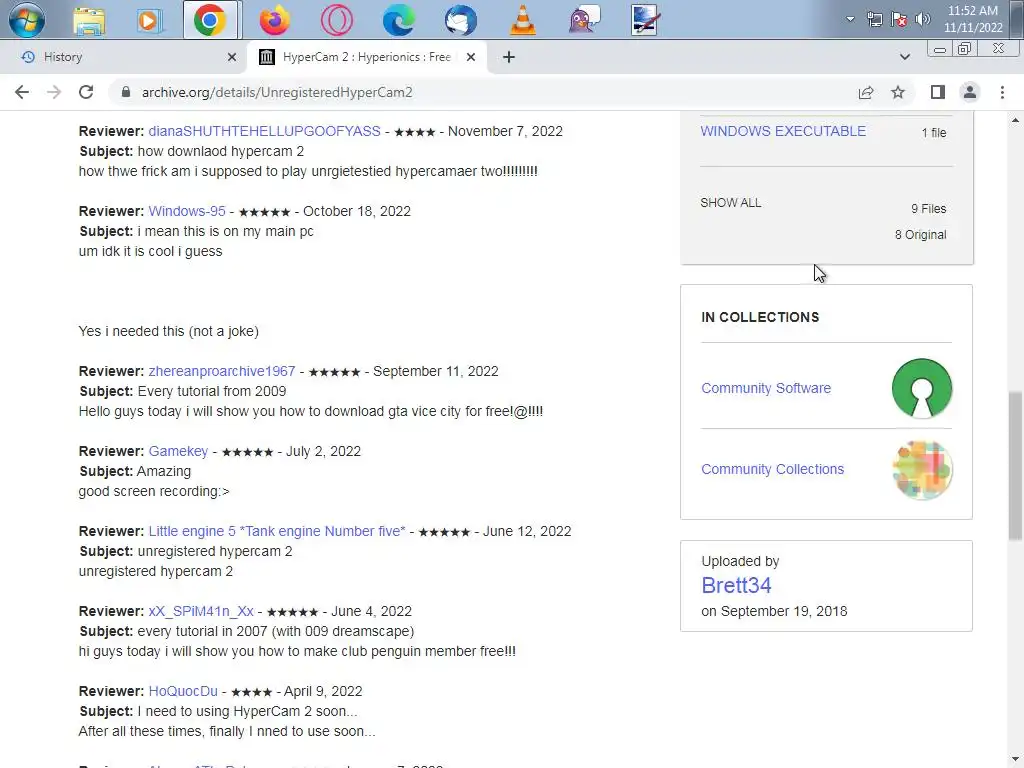The height and width of the screenshot is (768, 1024).
Task: Open reviewer Gamekey profile
Action: pos(178,451)
